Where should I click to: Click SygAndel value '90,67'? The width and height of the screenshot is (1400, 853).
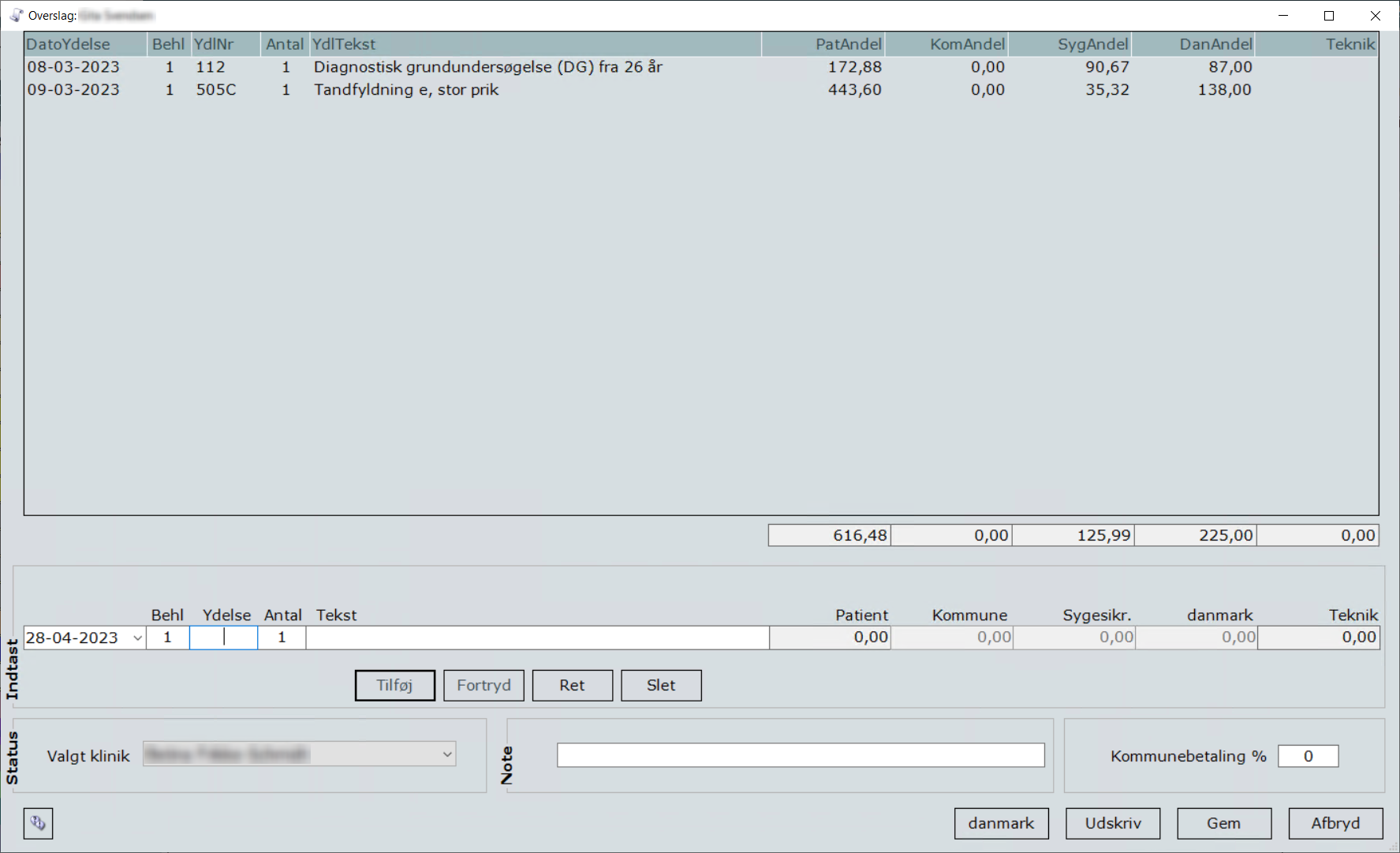tap(1107, 67)
